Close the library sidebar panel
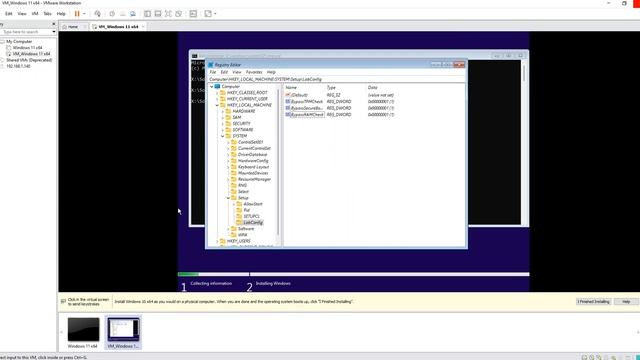The width and height of the screenshot is (640, 360). coord(53,24)
